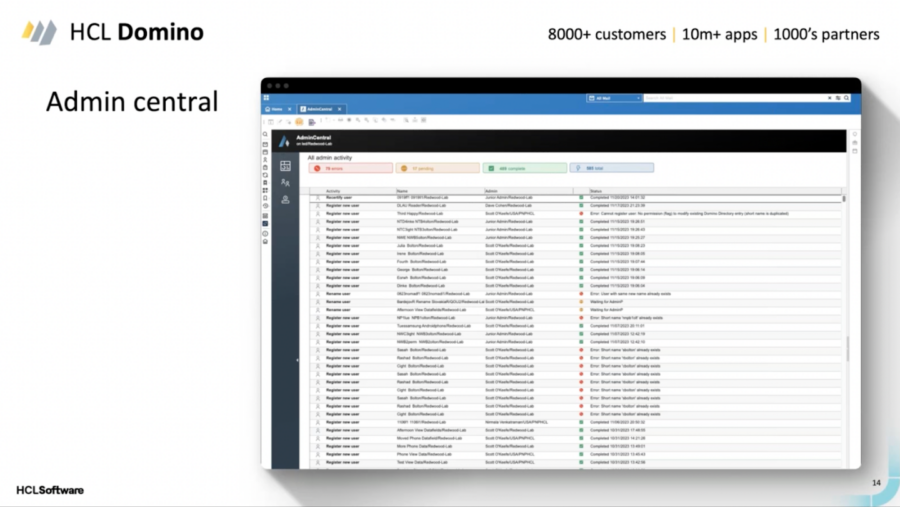Screen dimensions: 900x507
Task: Click the bottom calendar icon in the right side panel
Action: pyautogui.click(x=855, y=151)
